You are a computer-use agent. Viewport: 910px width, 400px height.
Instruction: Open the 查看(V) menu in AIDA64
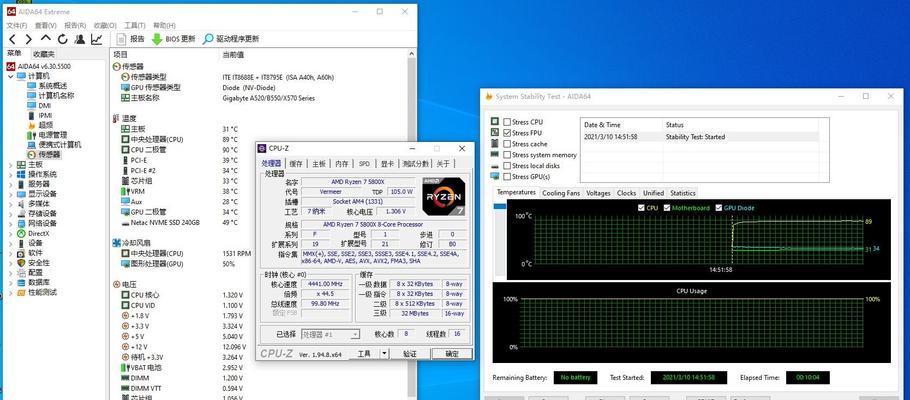point(45,26)
